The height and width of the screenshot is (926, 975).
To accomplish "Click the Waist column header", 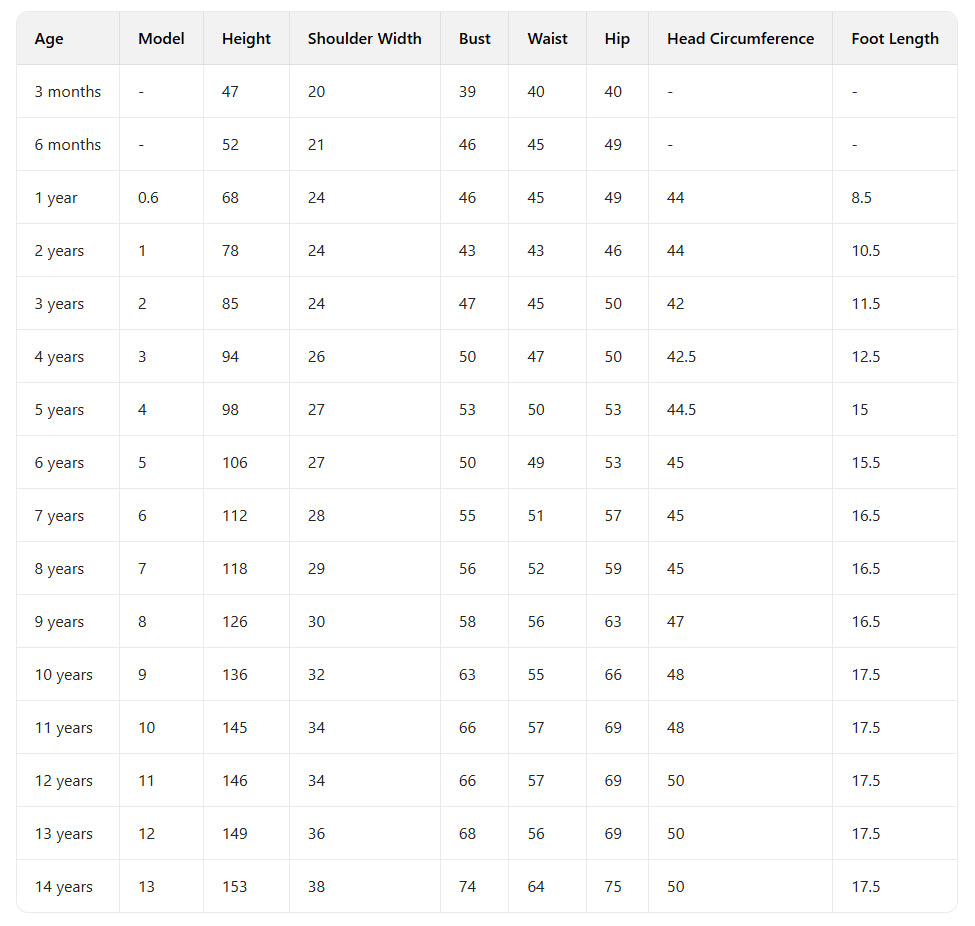I will pyautogui.click(x=547, y=39).
